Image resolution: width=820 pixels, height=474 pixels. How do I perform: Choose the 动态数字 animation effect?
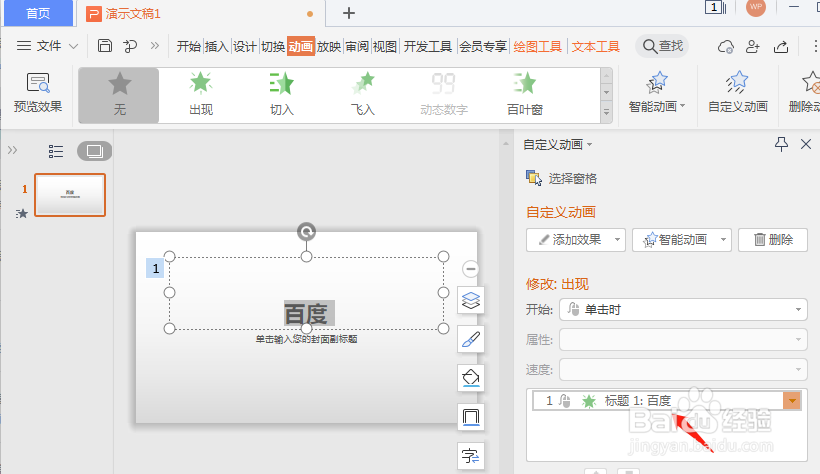[443, 95]
